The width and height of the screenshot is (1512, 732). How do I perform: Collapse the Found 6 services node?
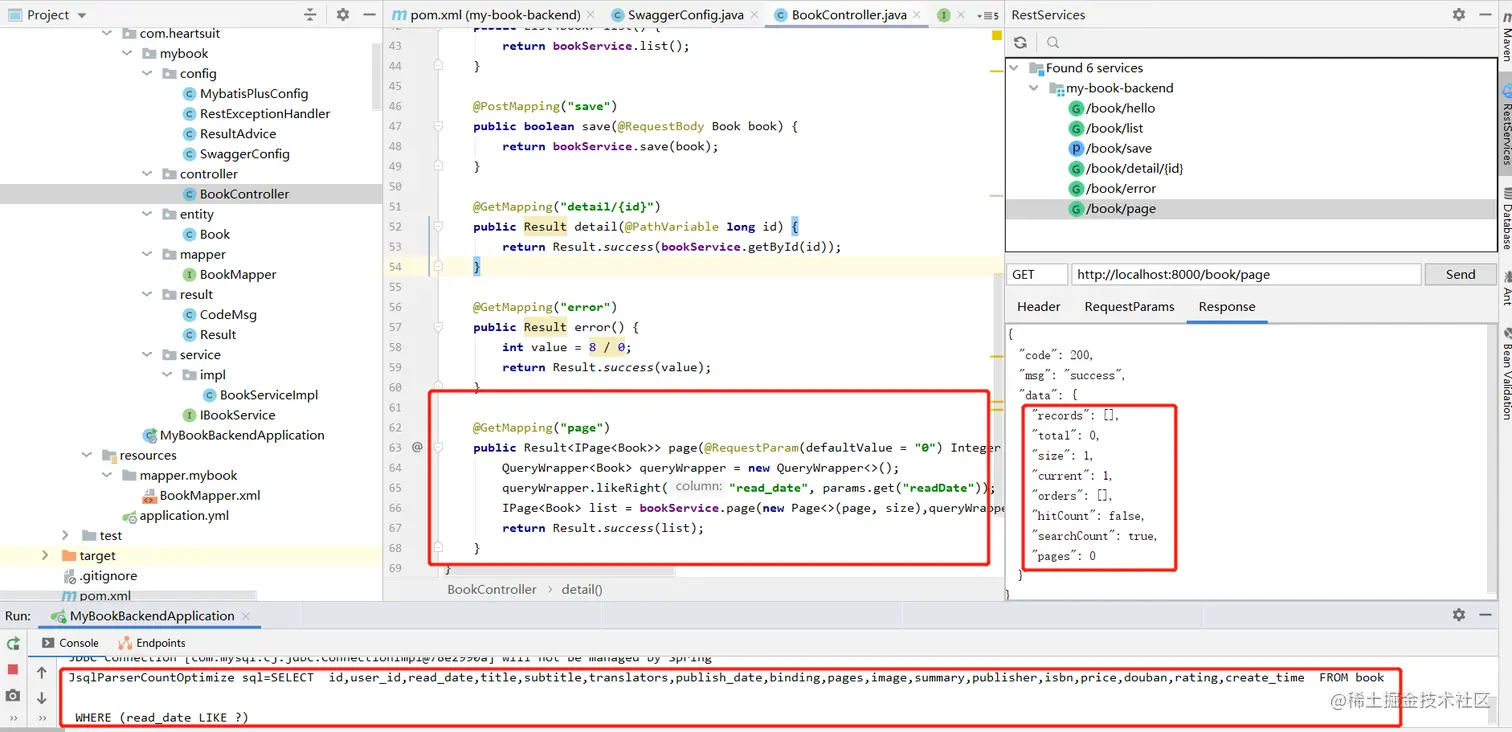pos(1016,67)
